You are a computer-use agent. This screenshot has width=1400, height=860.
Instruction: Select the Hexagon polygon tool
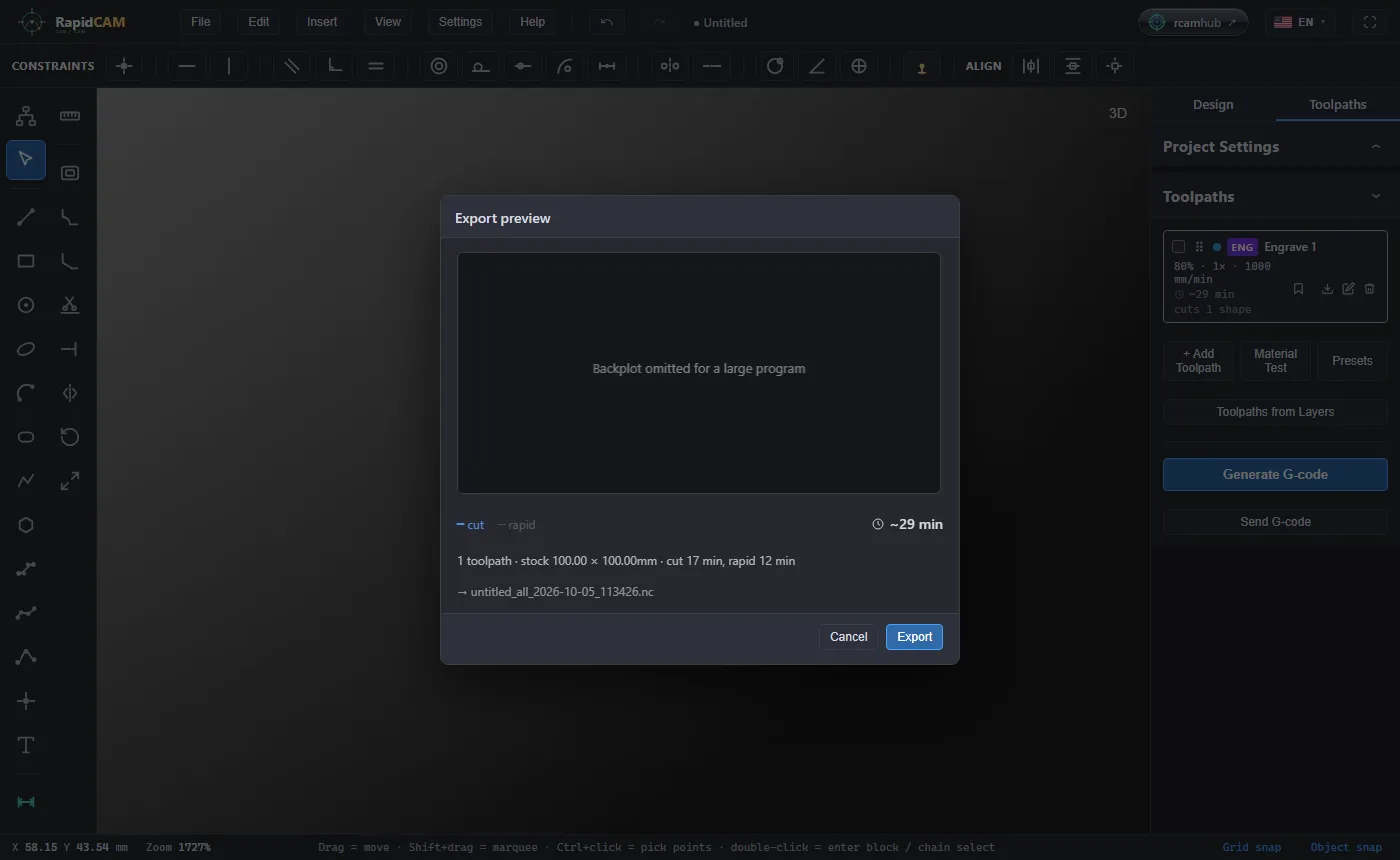(26, 525)
